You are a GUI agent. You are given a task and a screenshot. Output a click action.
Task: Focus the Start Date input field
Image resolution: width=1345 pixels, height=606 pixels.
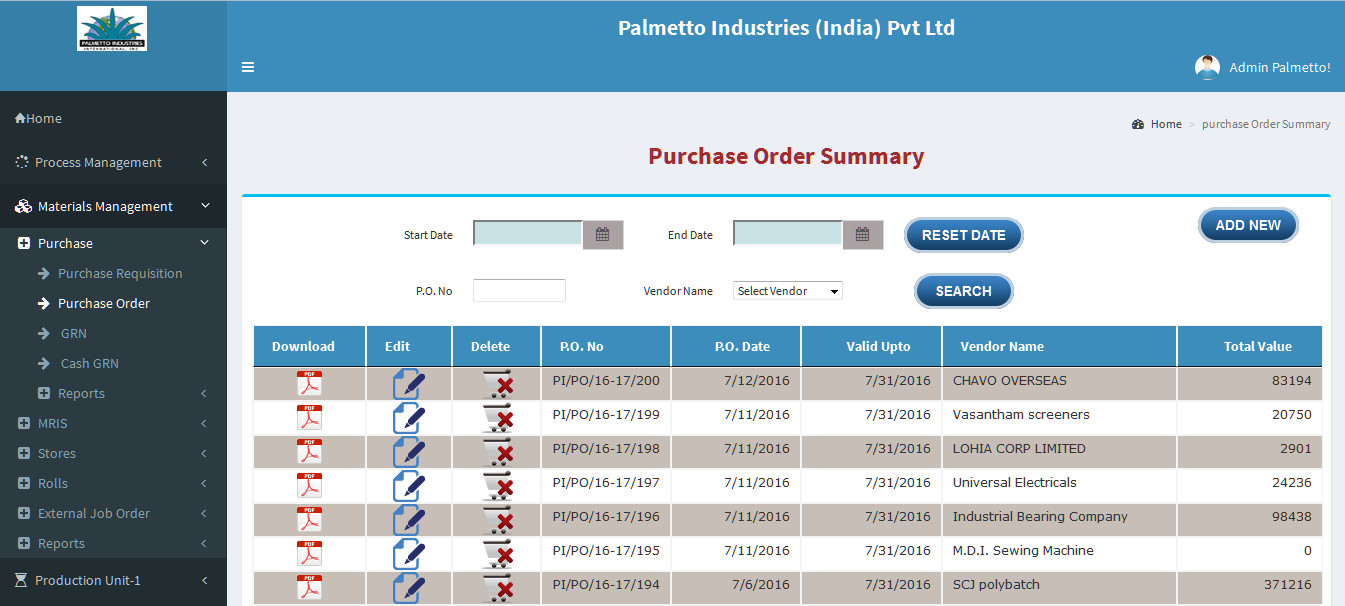pos(528,235)
